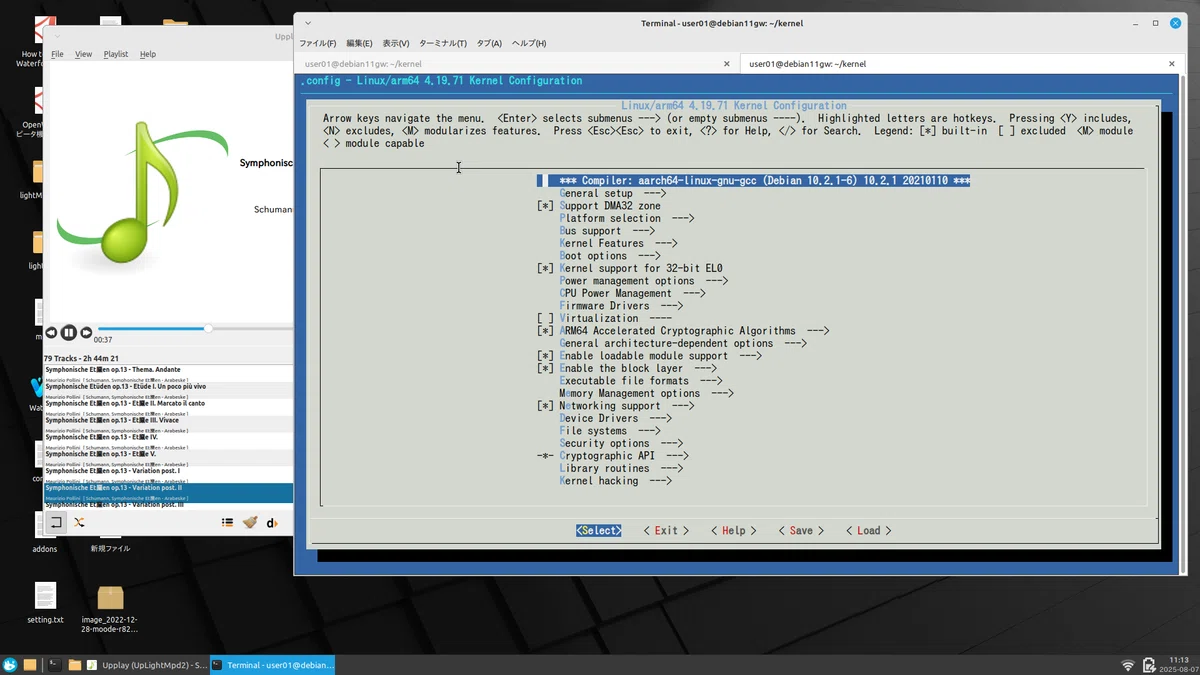Screen dimensions: 1200x675
Task: Open the Playlist menu in Upplay
Action: pyautogui.click(x=116, y=54)
